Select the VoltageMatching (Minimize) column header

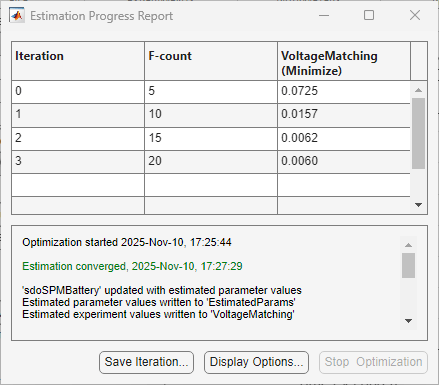(344, 61)
